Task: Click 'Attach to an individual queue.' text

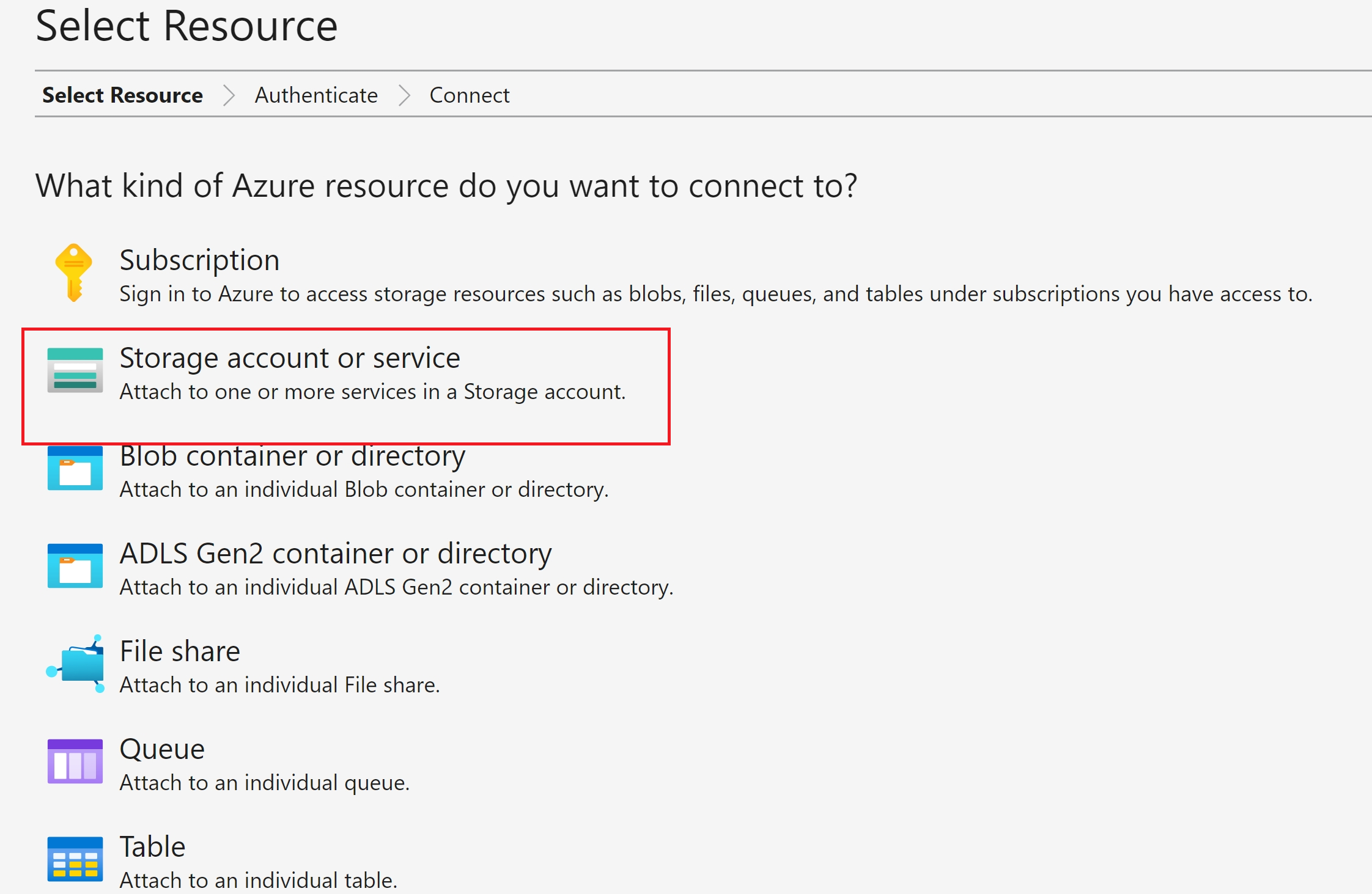Action: tap(264, 783)
